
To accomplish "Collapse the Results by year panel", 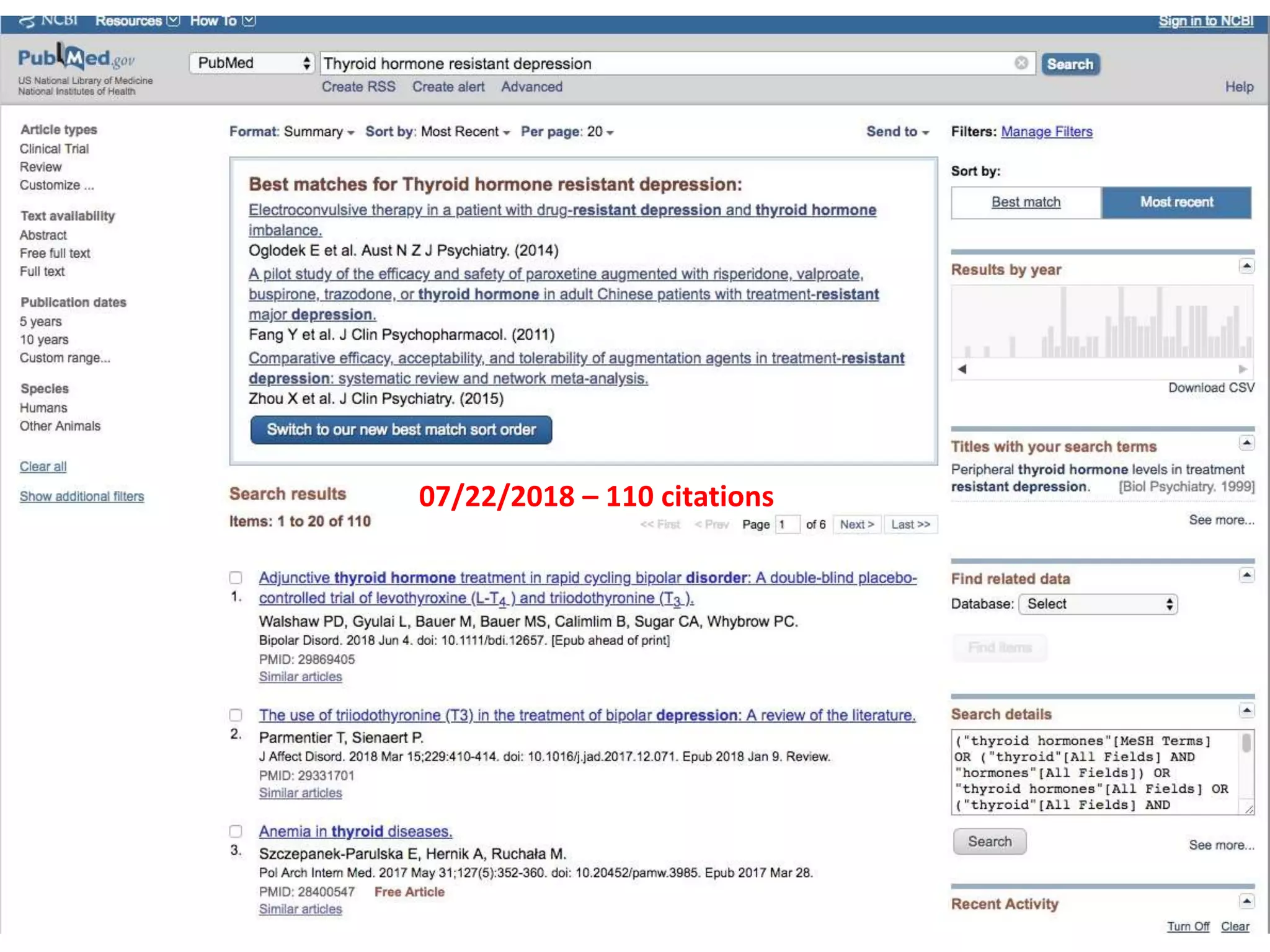I will coord(1246,267).
